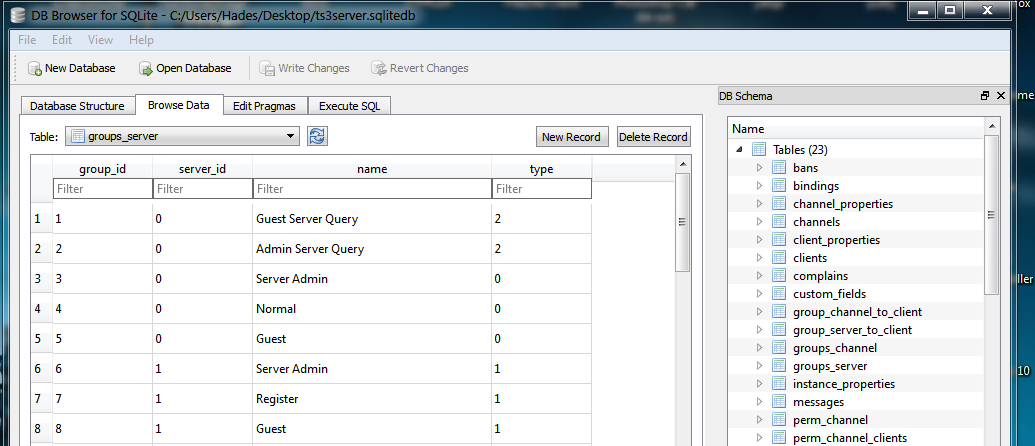Select the Guest Server Query cell
The width and height of the screenshot is (1035, 446).
[x=372, y=218]
